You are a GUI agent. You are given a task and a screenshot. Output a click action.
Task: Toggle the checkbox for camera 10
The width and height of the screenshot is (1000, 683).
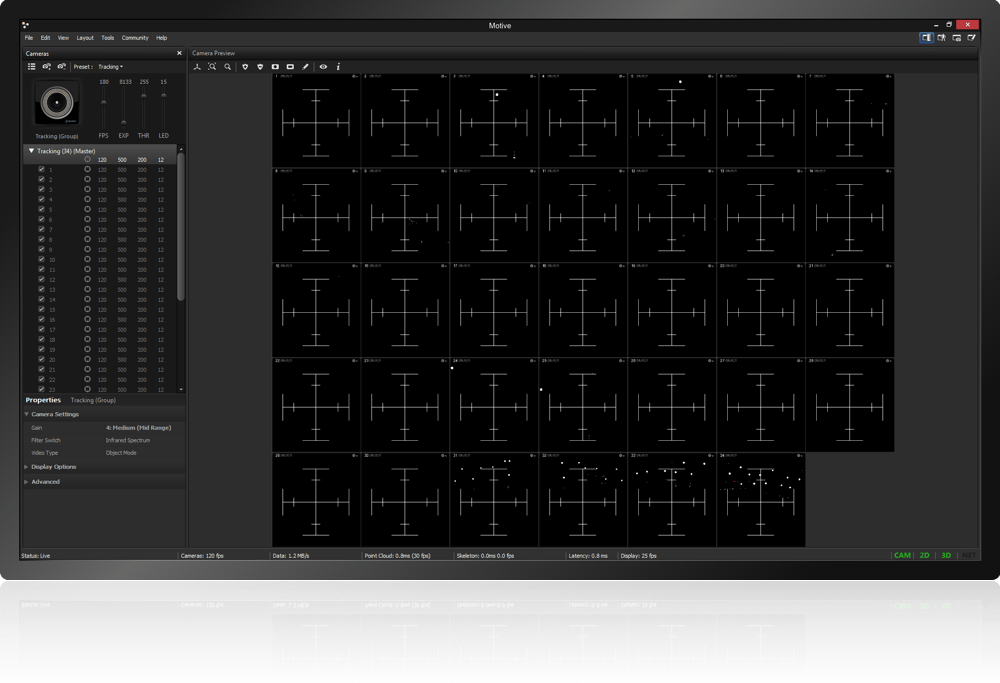[x=41, y=260]
